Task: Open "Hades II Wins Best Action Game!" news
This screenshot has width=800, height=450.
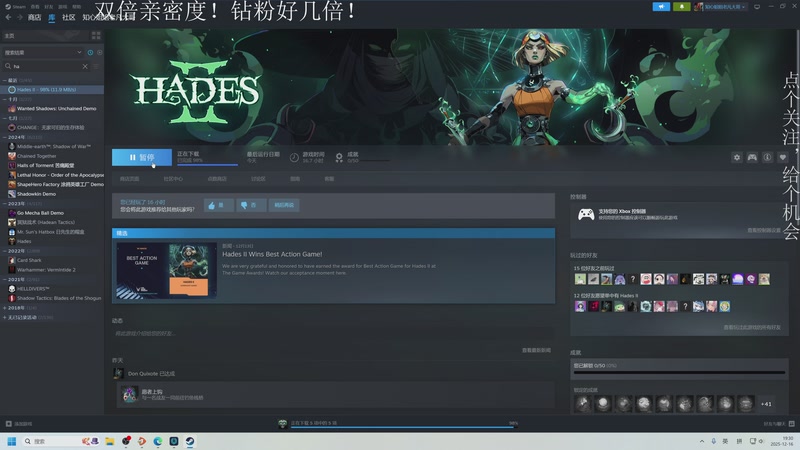Action: point(272,254)
